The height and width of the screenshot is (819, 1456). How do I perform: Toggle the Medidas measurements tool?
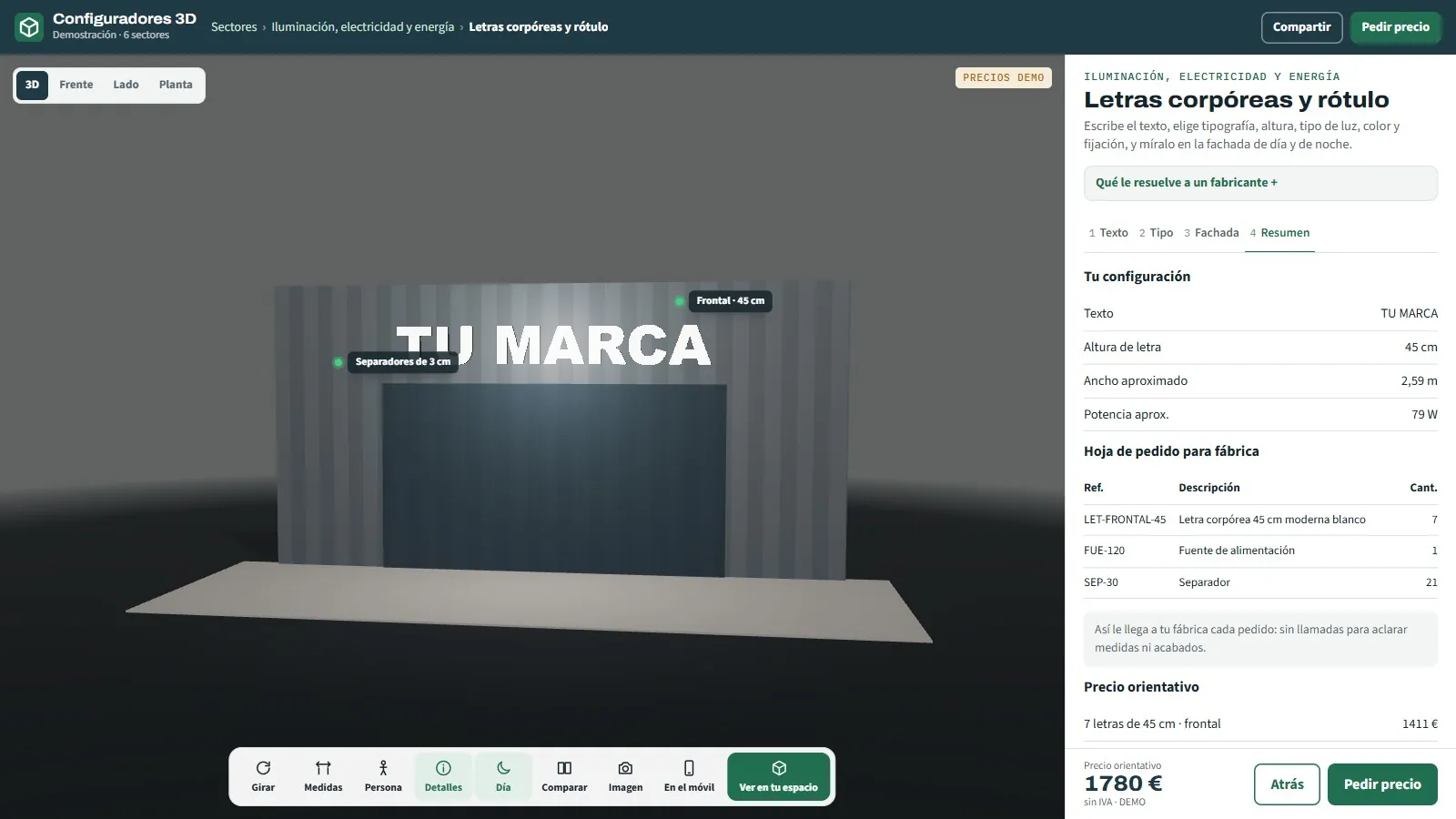click(323, 776)
